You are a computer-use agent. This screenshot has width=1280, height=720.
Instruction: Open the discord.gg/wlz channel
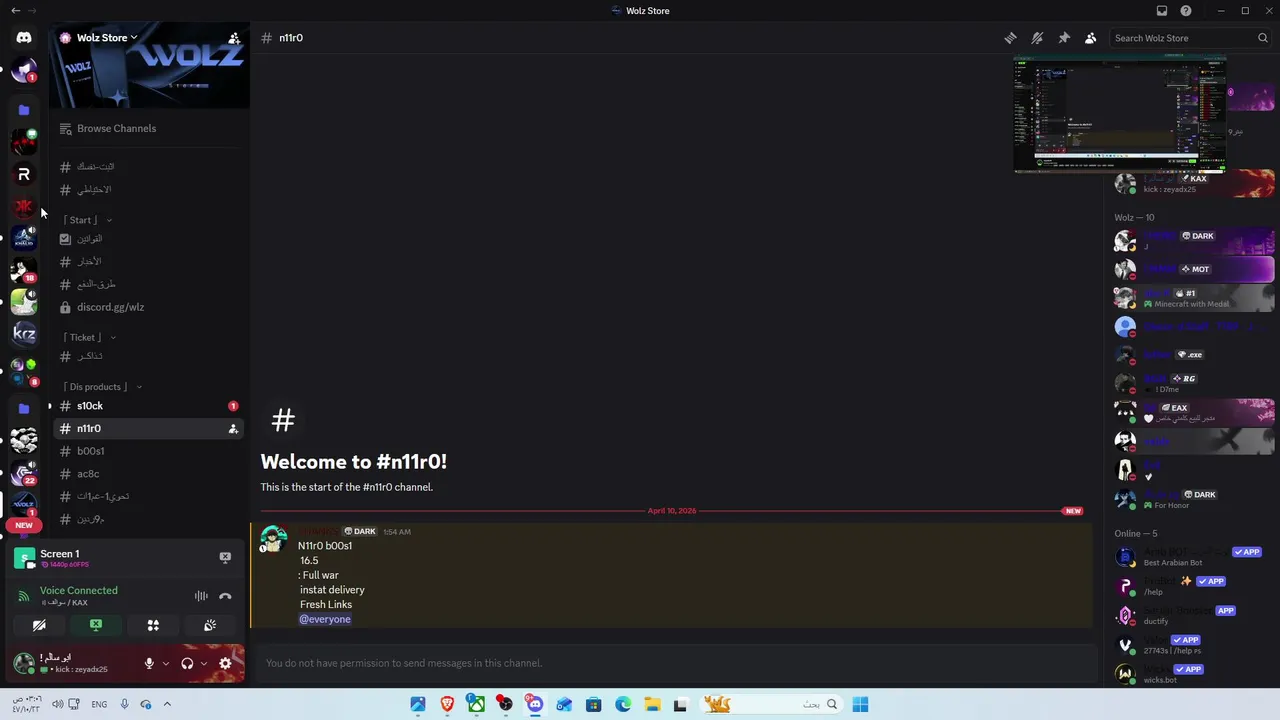(148, 307)
